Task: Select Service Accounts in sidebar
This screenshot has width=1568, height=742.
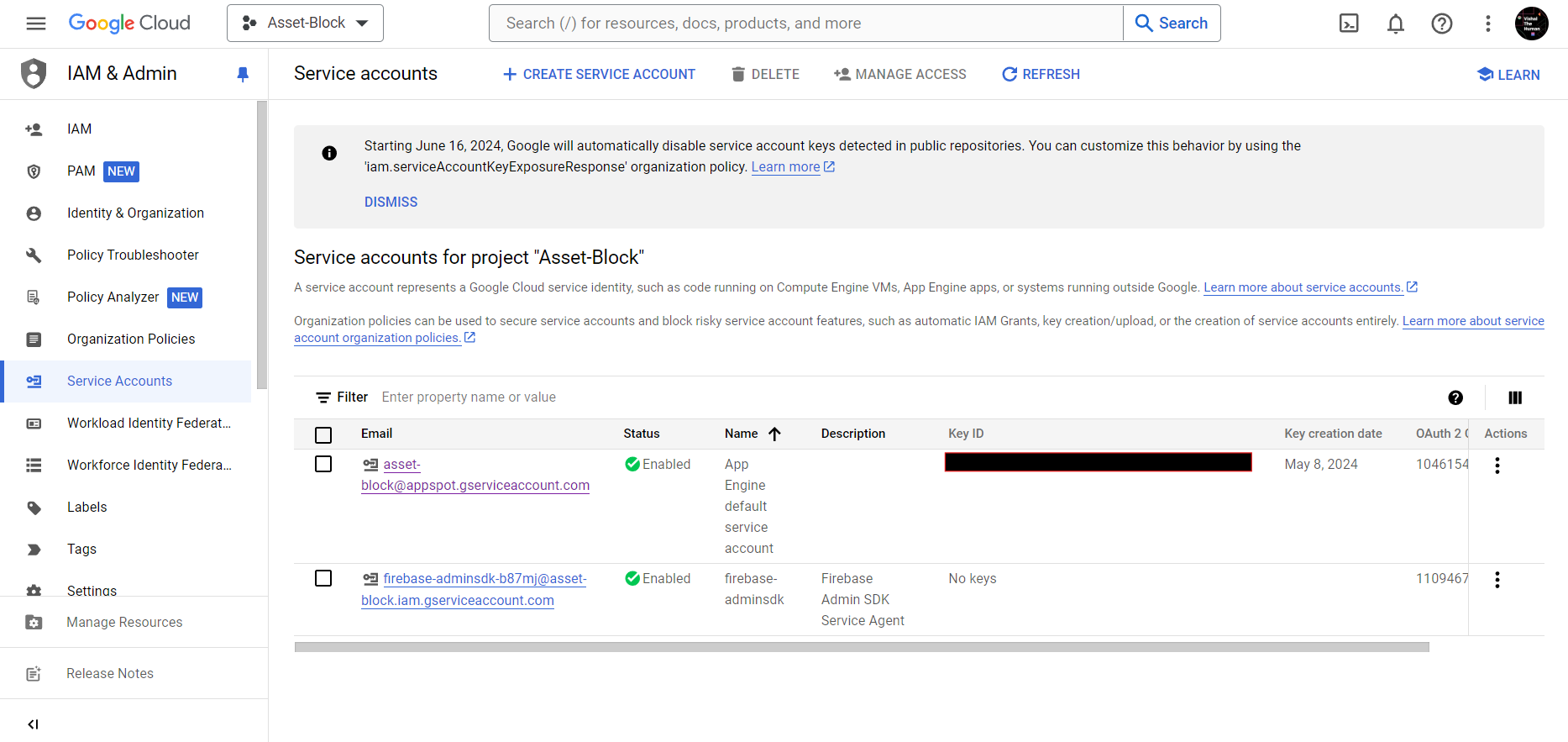Action: pos(126,382)
